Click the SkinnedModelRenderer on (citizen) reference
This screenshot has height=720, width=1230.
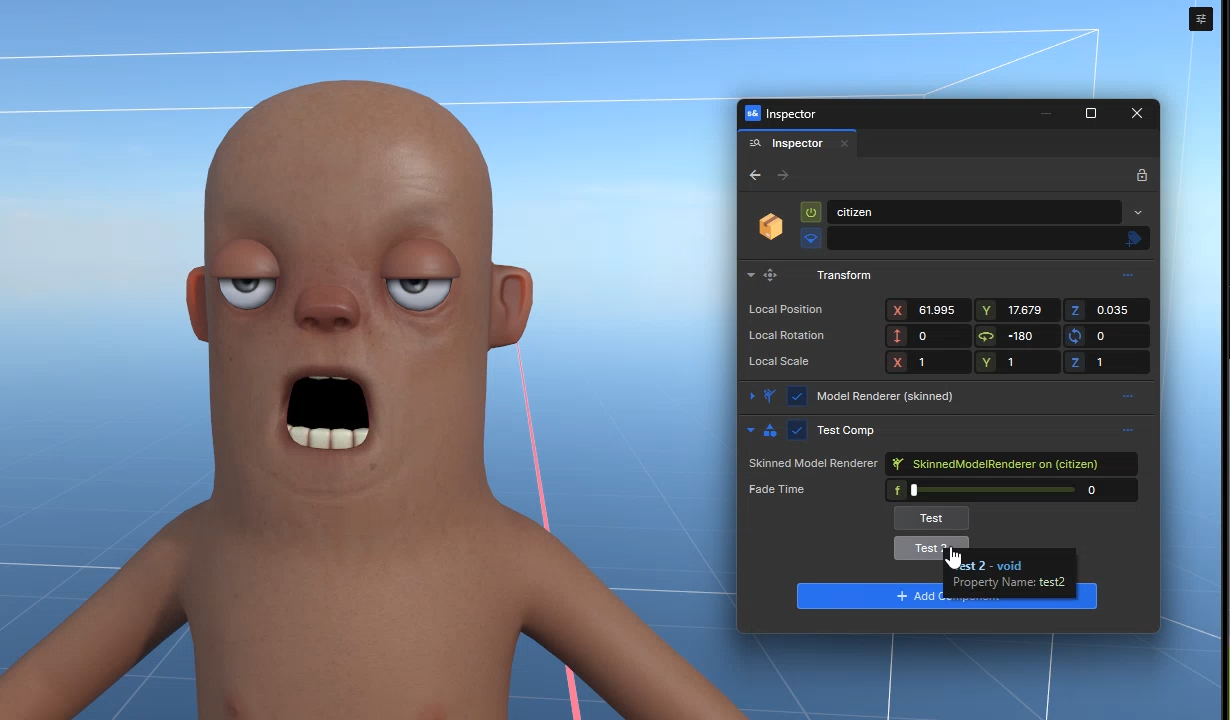[1011, 464]
